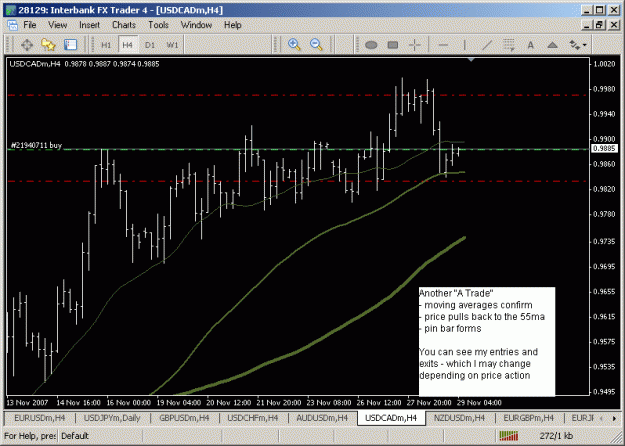Select the trendline drawing tool

tap(487, 45)
